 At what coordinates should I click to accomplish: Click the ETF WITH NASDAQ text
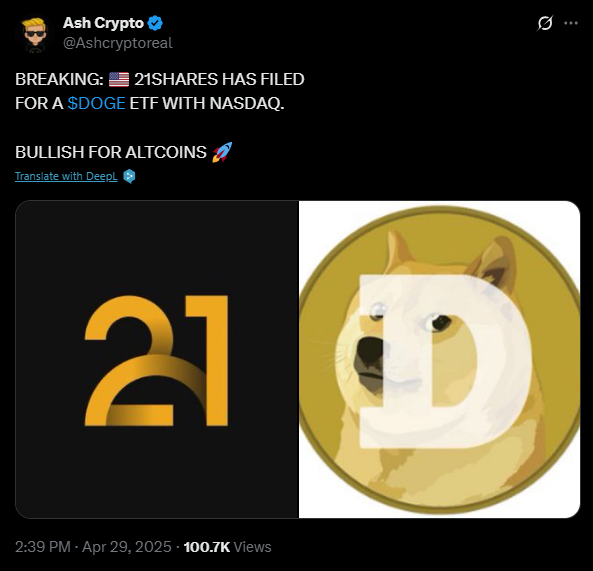tap(206, 103)
